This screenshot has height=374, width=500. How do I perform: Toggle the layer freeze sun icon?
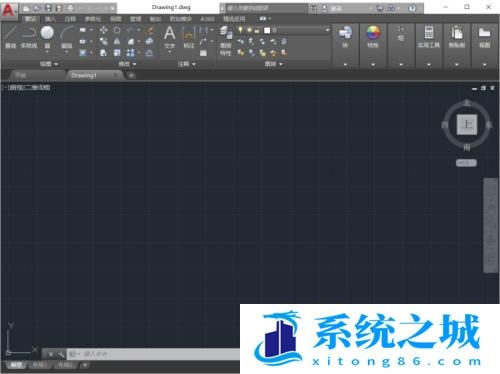[x=249, y=30]
